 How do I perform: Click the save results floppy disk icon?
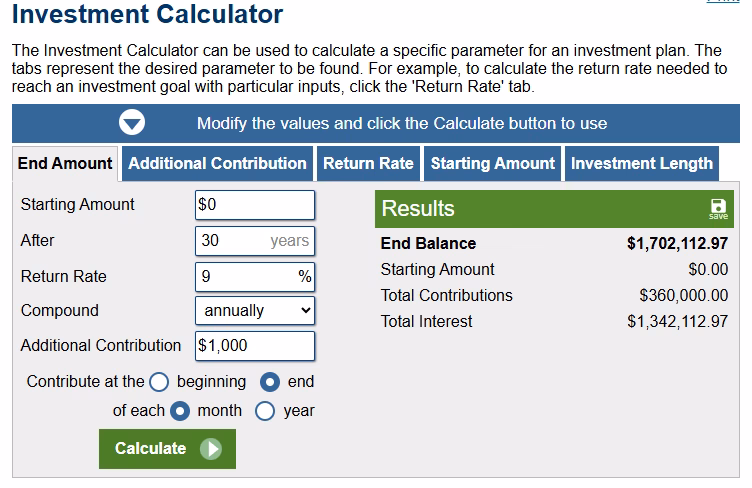point(718,207)
